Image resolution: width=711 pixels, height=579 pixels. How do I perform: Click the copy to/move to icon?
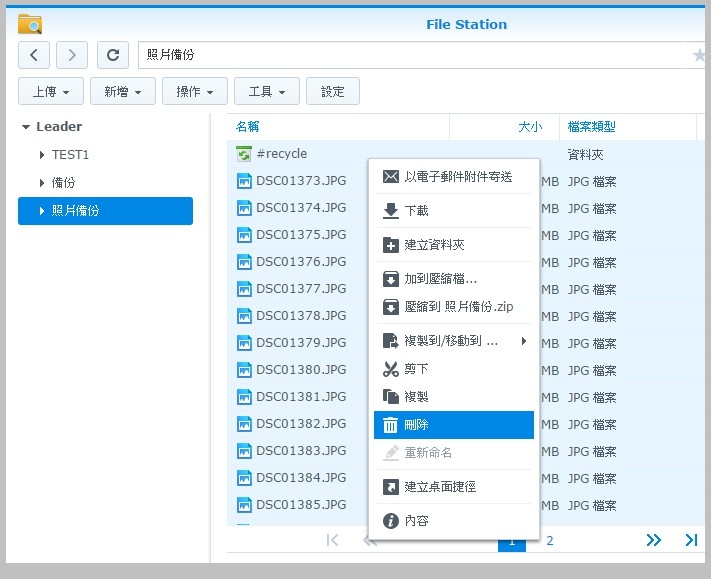[x=390, y=341]
